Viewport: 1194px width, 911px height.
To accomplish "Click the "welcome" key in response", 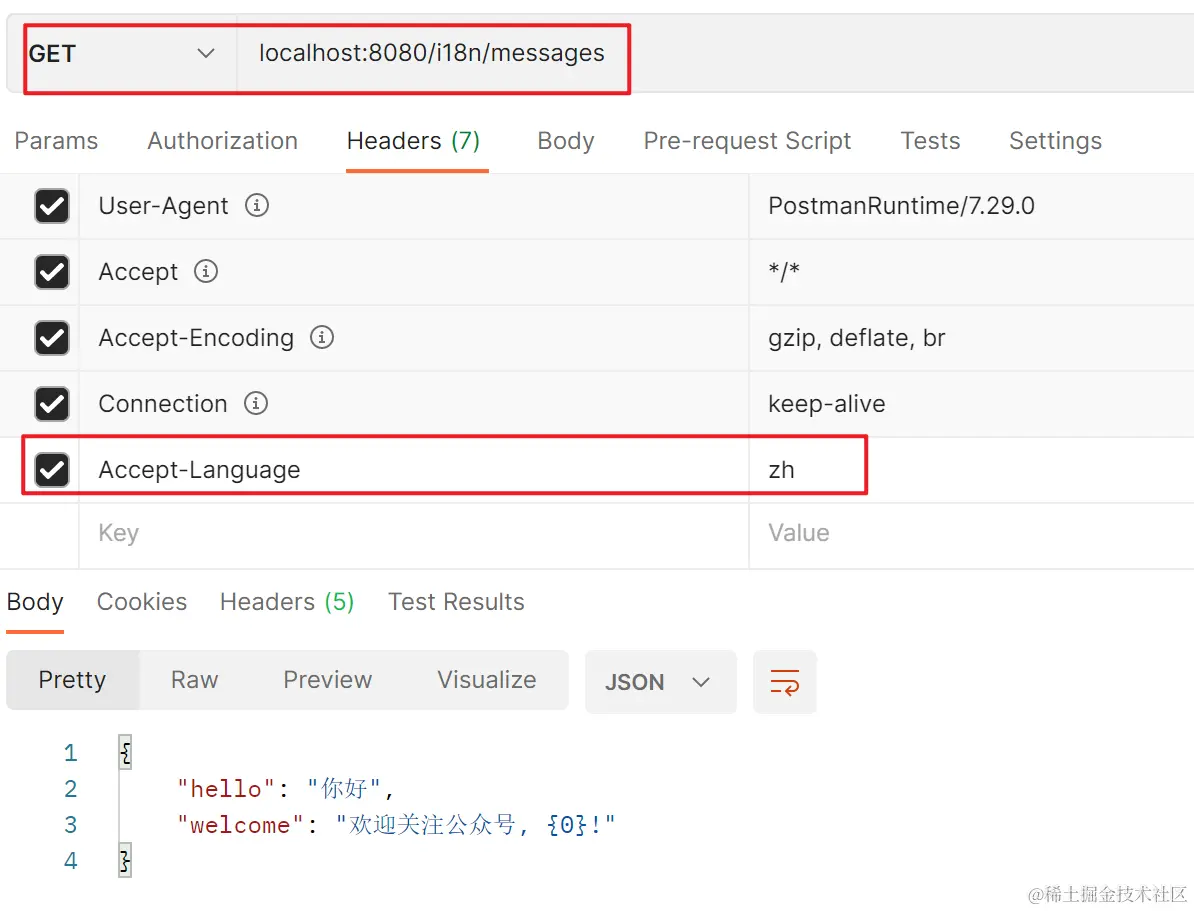I will click(241, 825).
